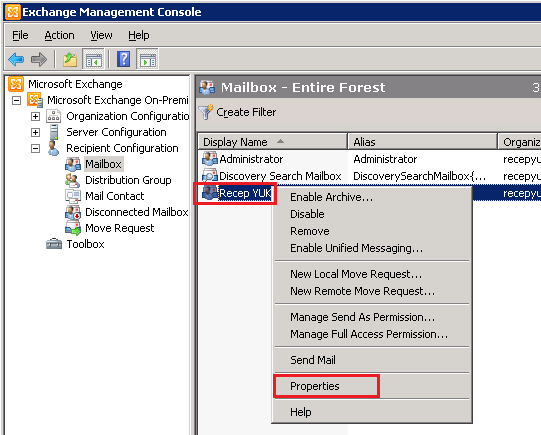Select Disconnected Mailbox node in tree

137,212
